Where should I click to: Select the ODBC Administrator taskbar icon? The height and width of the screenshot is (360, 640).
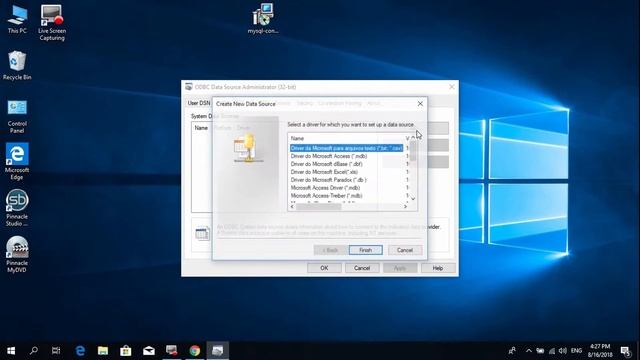click(218, 351)
